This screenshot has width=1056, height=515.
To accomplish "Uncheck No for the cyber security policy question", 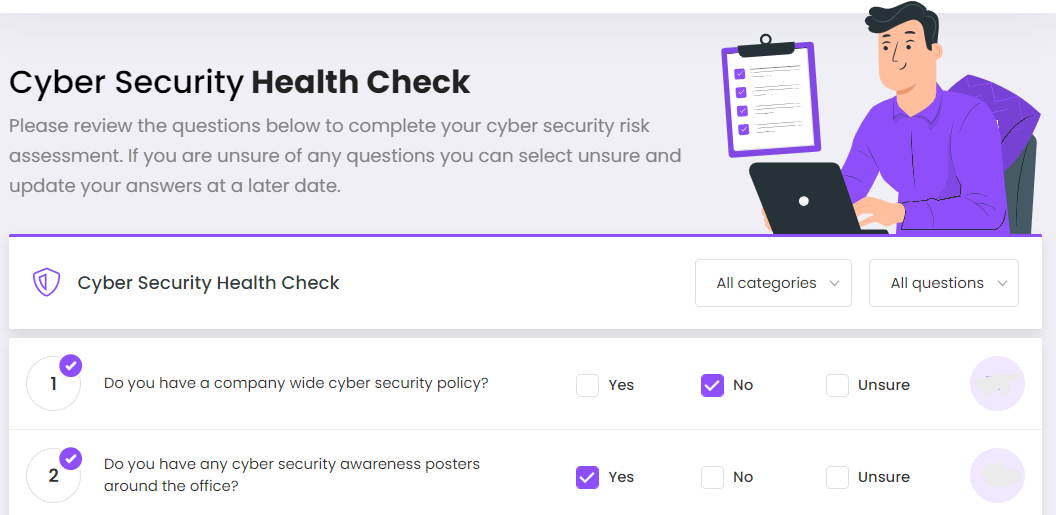I will [x=712, y=385].
